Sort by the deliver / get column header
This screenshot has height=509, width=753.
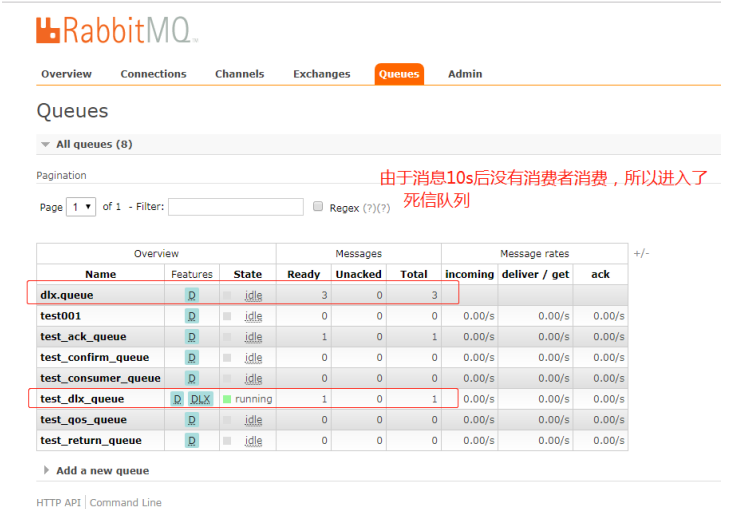[x=535, y=274]
